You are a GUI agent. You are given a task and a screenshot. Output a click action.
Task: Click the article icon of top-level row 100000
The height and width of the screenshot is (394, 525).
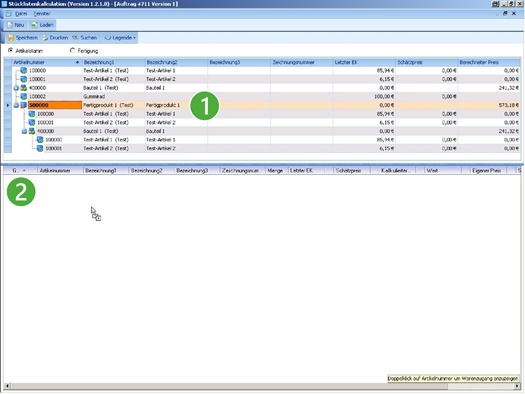pos(23,70)
